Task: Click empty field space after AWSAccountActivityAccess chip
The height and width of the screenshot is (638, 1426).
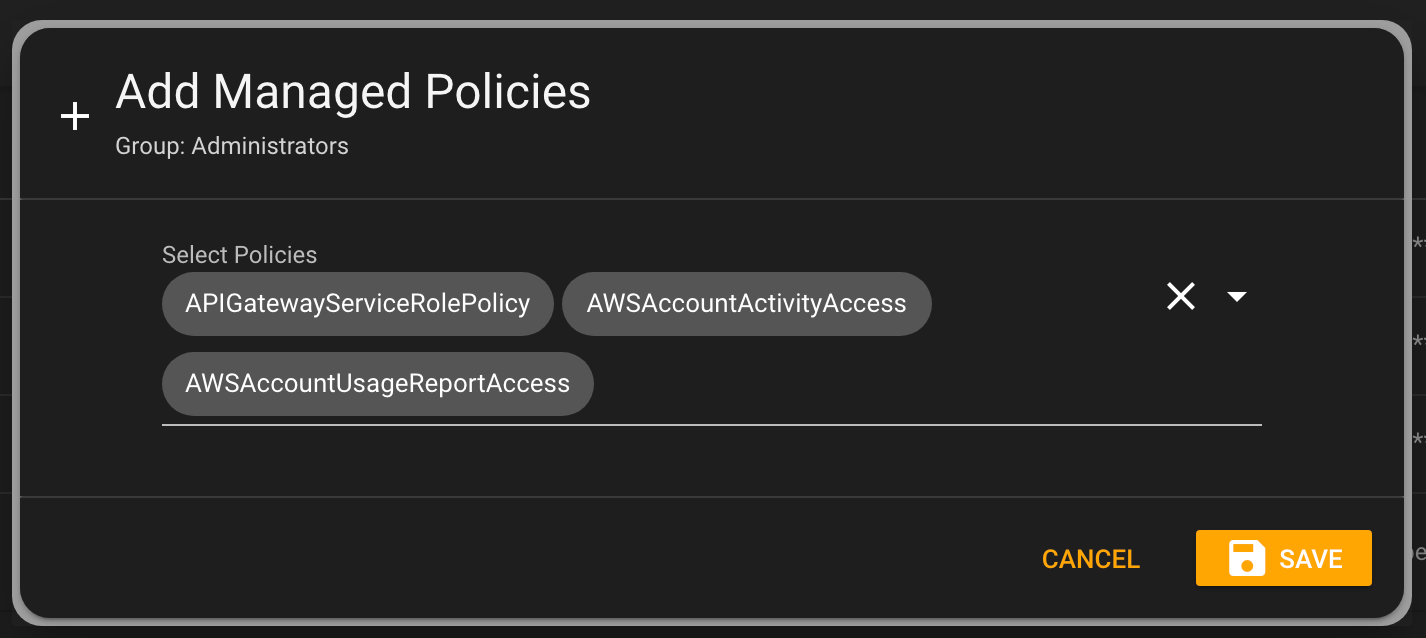Action: pyautogui.click(x=1045, y=303)
